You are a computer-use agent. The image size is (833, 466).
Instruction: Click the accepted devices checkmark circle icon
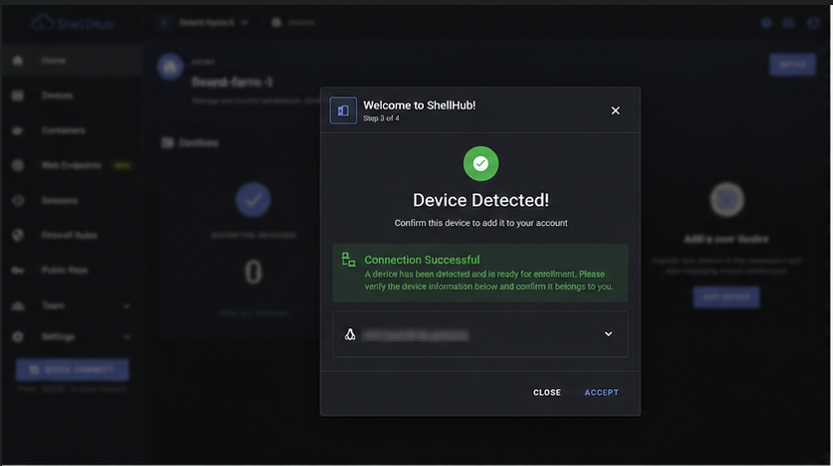coord(253,200)
